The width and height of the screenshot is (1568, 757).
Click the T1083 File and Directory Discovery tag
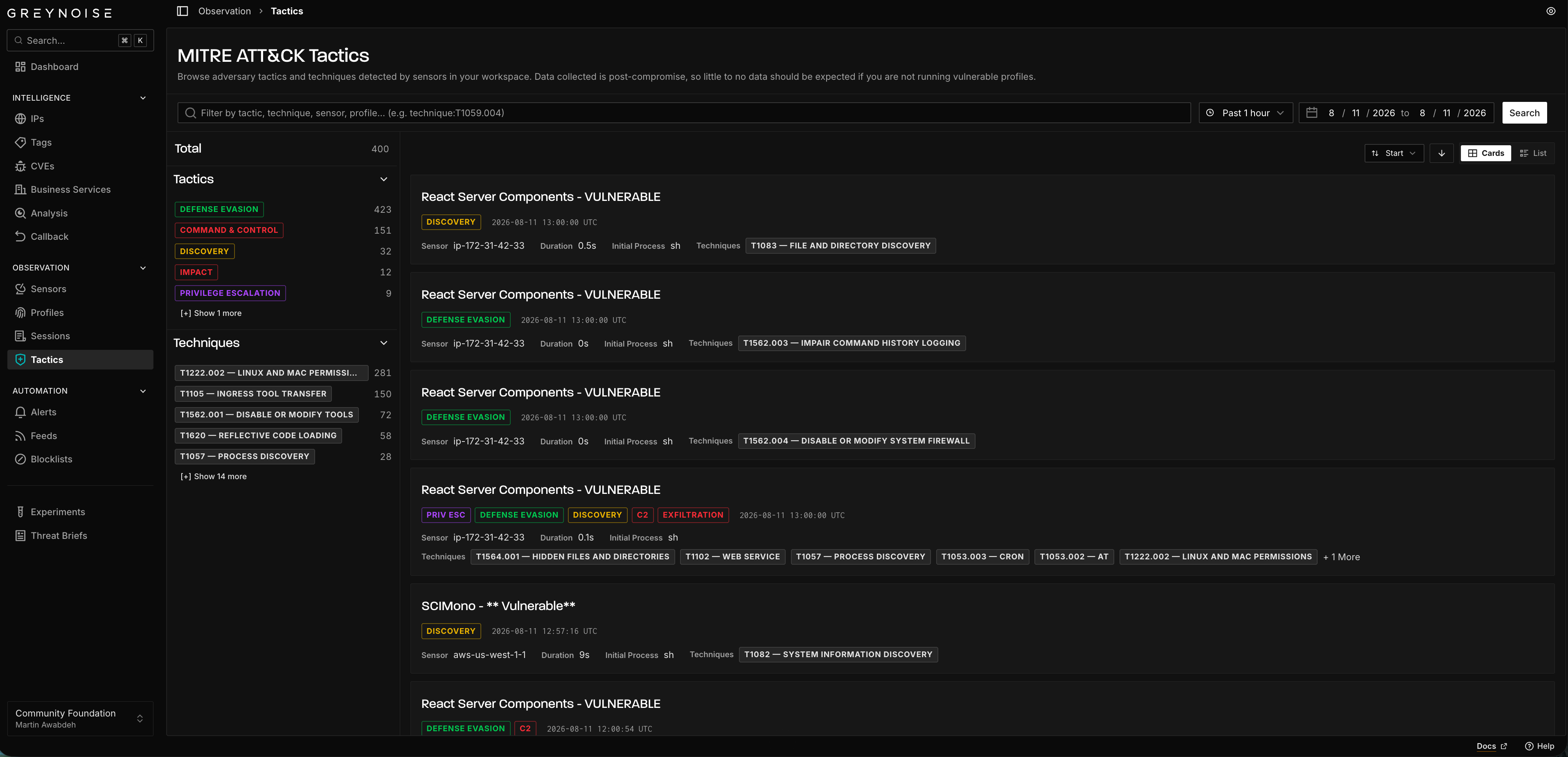pos(840,246)
